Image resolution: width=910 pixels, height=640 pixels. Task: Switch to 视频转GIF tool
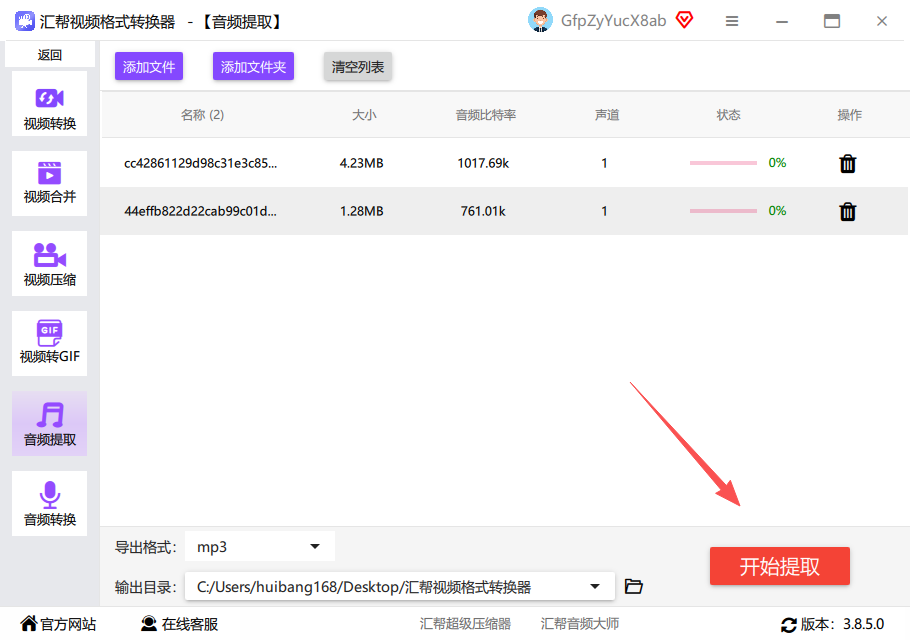click(x=49, y=343)
